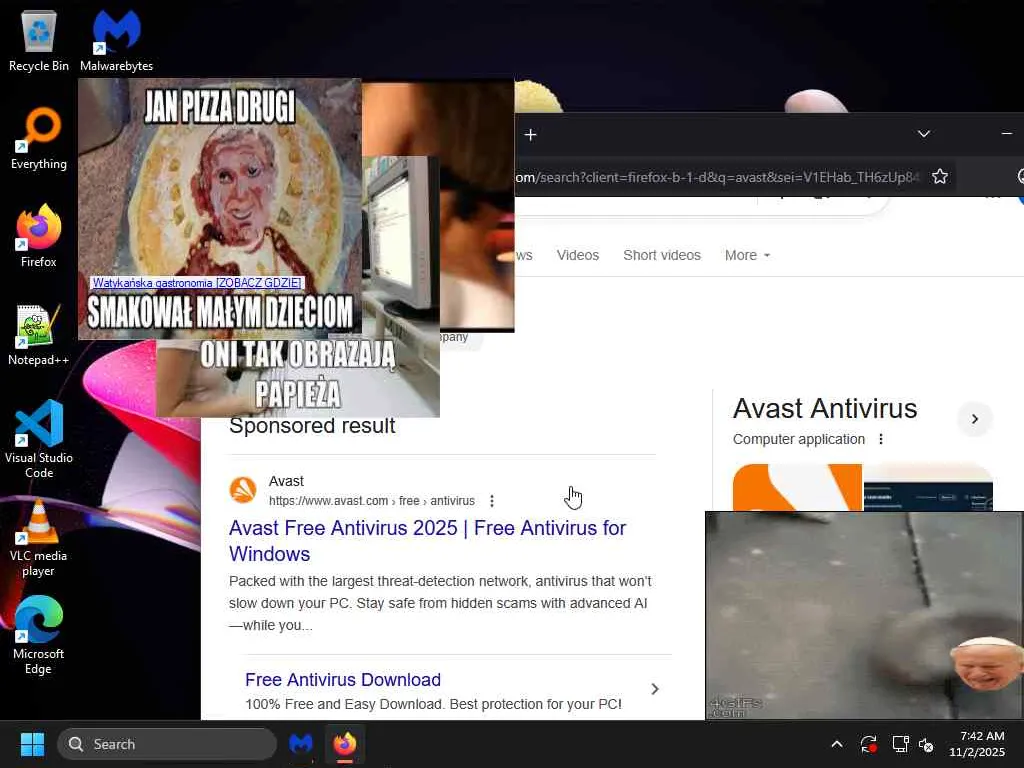
Task: Open network status tray icon
Action: 900,744
